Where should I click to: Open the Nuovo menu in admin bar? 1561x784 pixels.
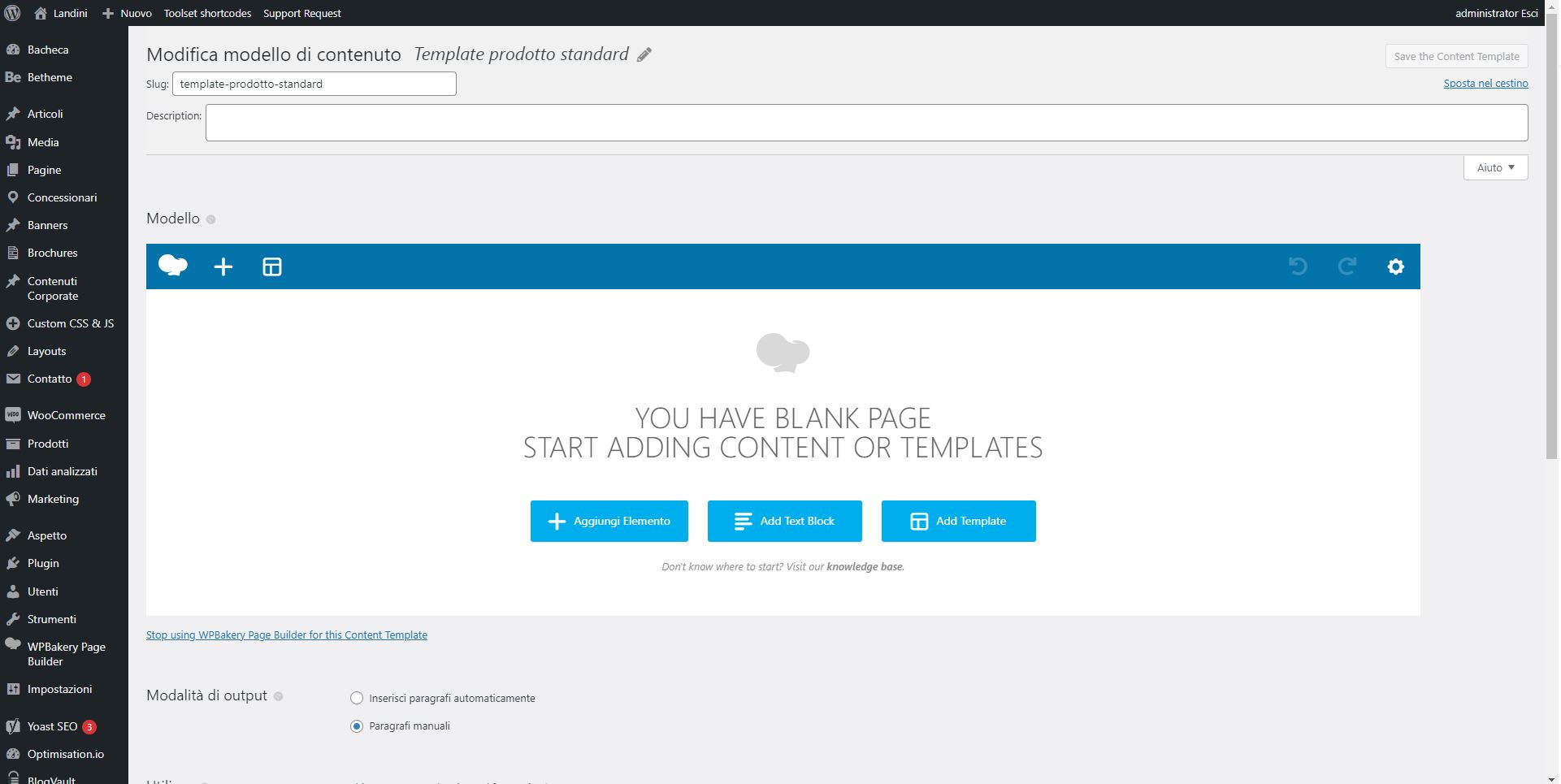pos(128,13)
